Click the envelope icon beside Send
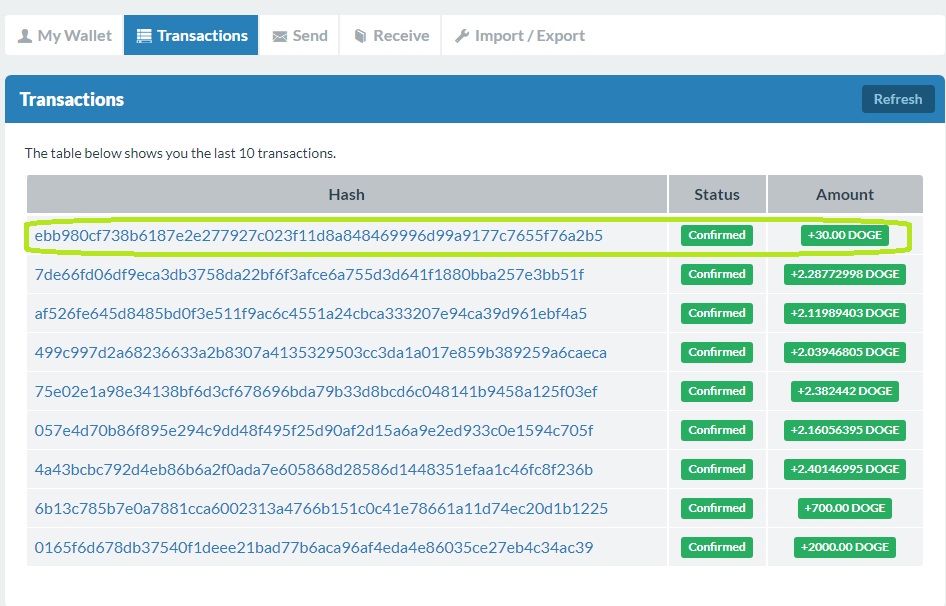The height and width of the screenshot is (606, 946). pos(279,37)
